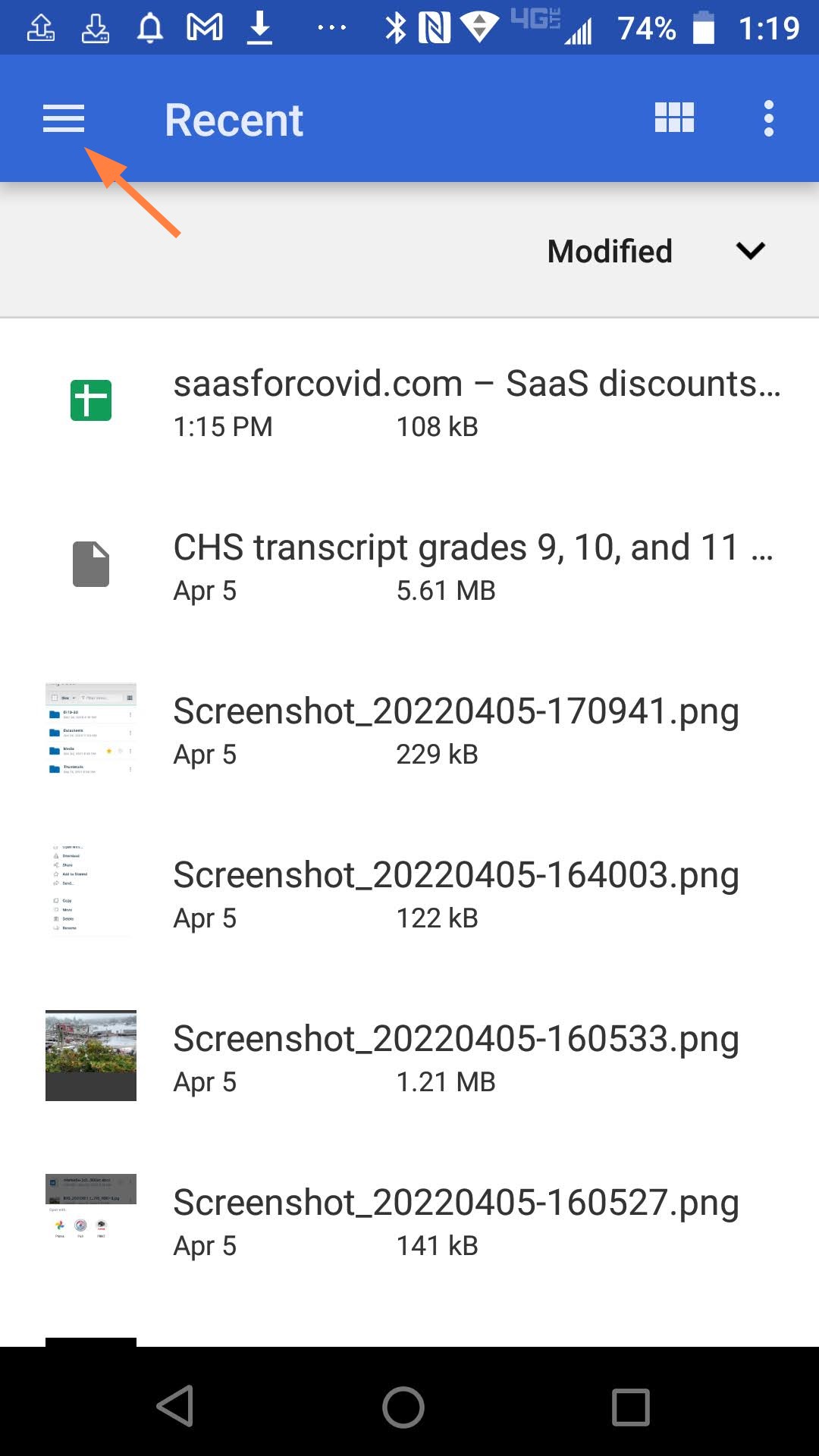819x1456 pixels.
Task: Open saasforcovid.com SaaS discounts spreadsheet
Action: [476, 384]
